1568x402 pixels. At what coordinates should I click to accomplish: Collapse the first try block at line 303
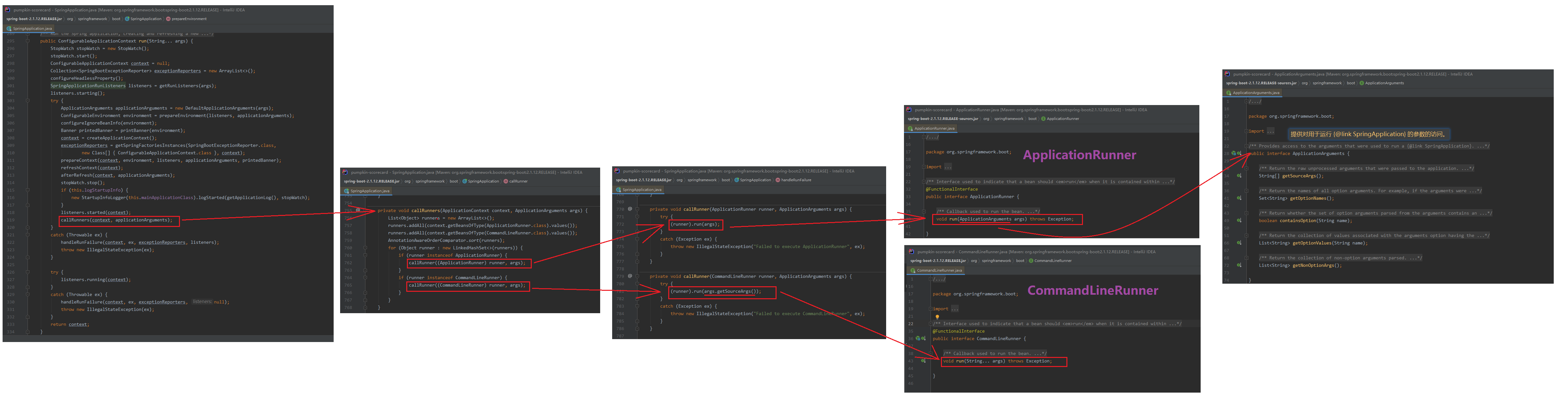coord(27,101)
